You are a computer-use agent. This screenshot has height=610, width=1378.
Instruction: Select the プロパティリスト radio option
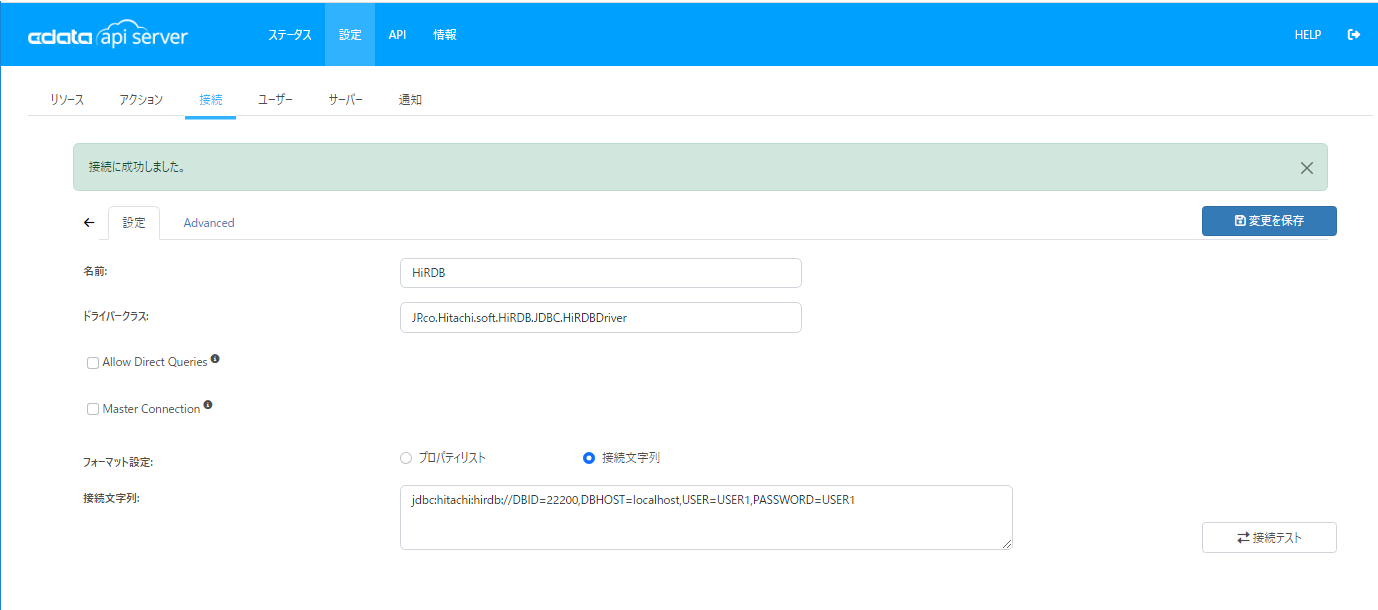(406, 458)
